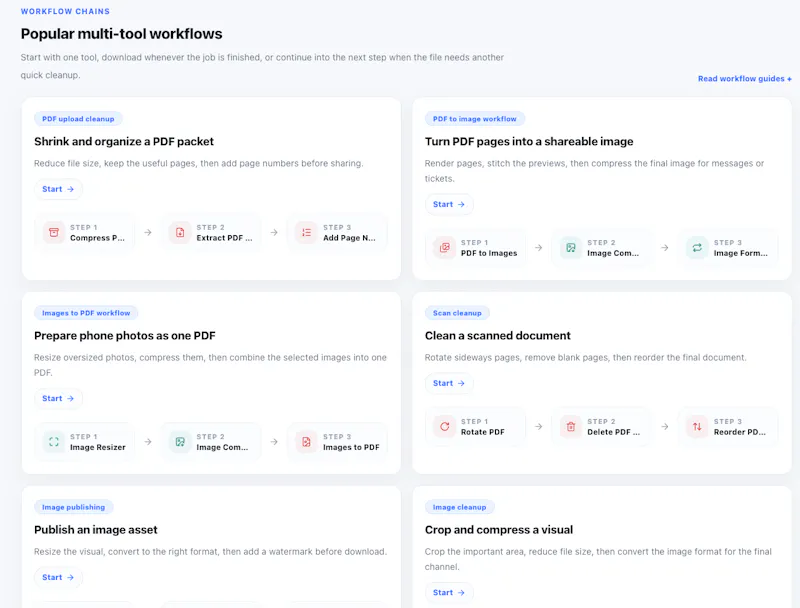Click the heading Shrink and organize a PDF packet

coord(124,141)
